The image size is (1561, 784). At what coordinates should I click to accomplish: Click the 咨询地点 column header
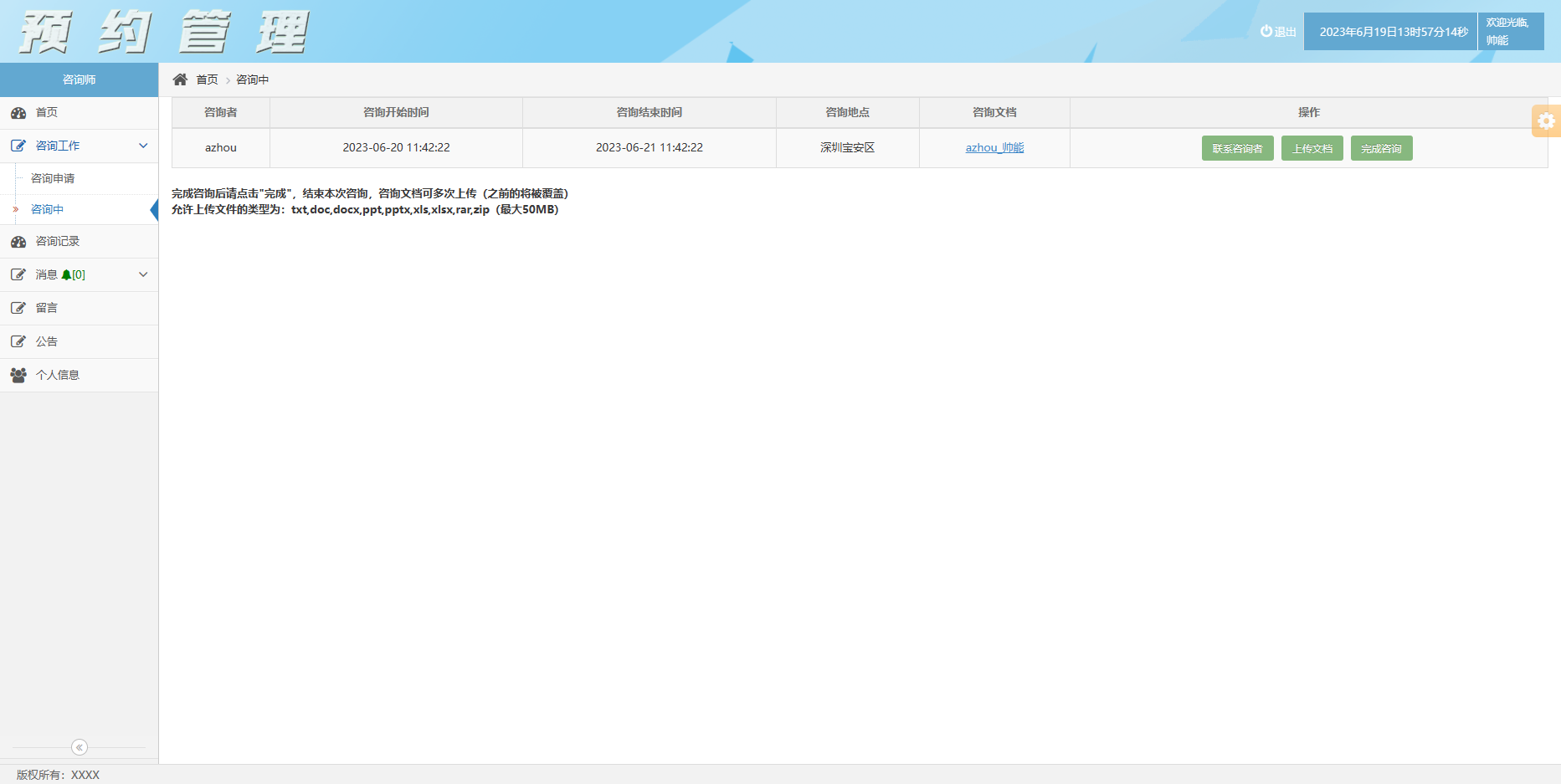(847, 112)
